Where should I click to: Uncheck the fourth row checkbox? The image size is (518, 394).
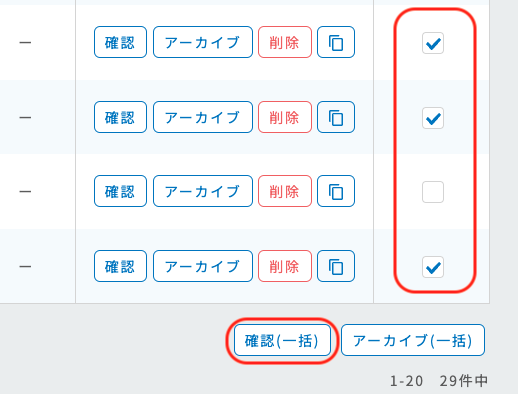(x=433, y=267)
